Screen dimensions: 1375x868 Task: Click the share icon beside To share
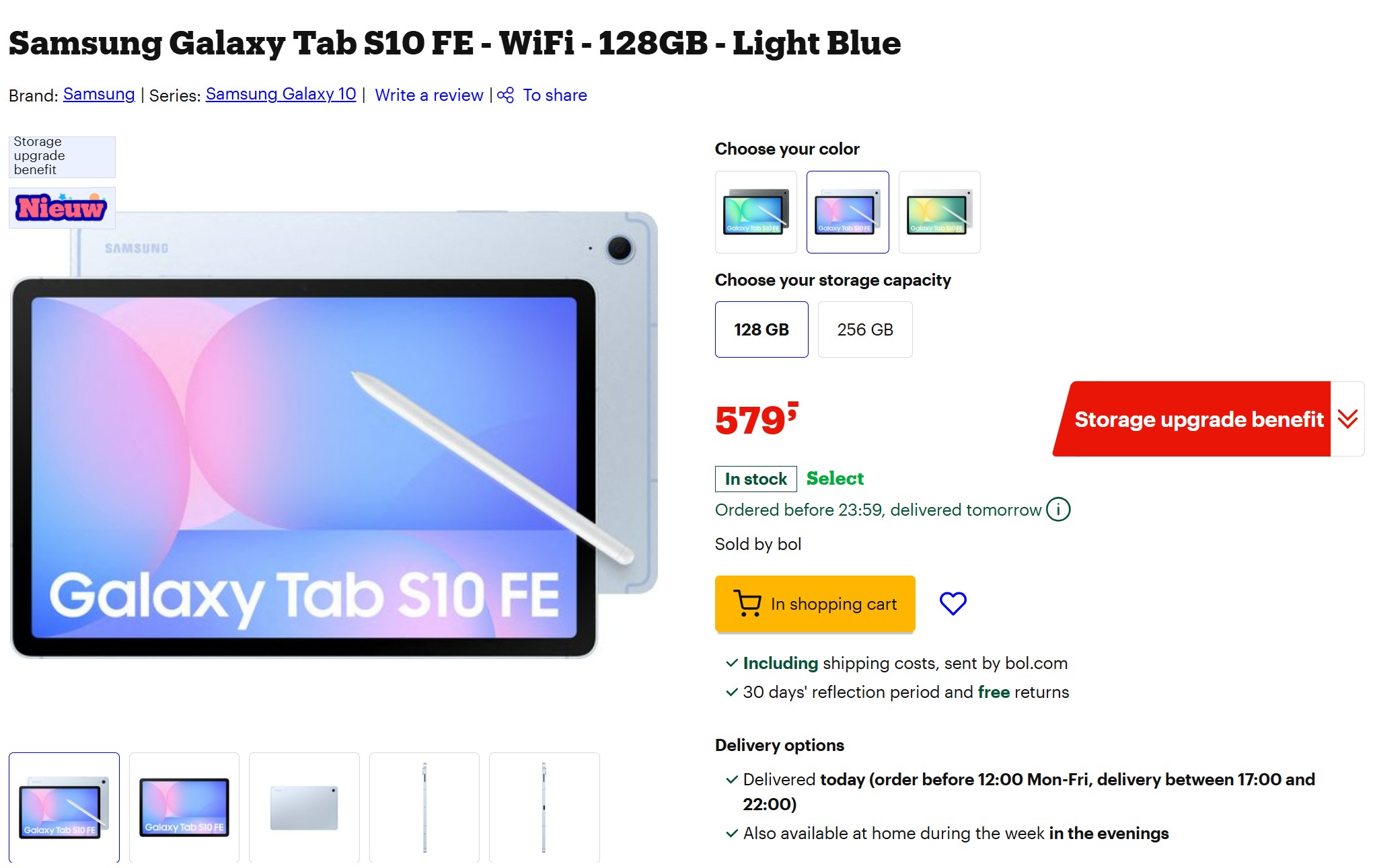(505, 95)
